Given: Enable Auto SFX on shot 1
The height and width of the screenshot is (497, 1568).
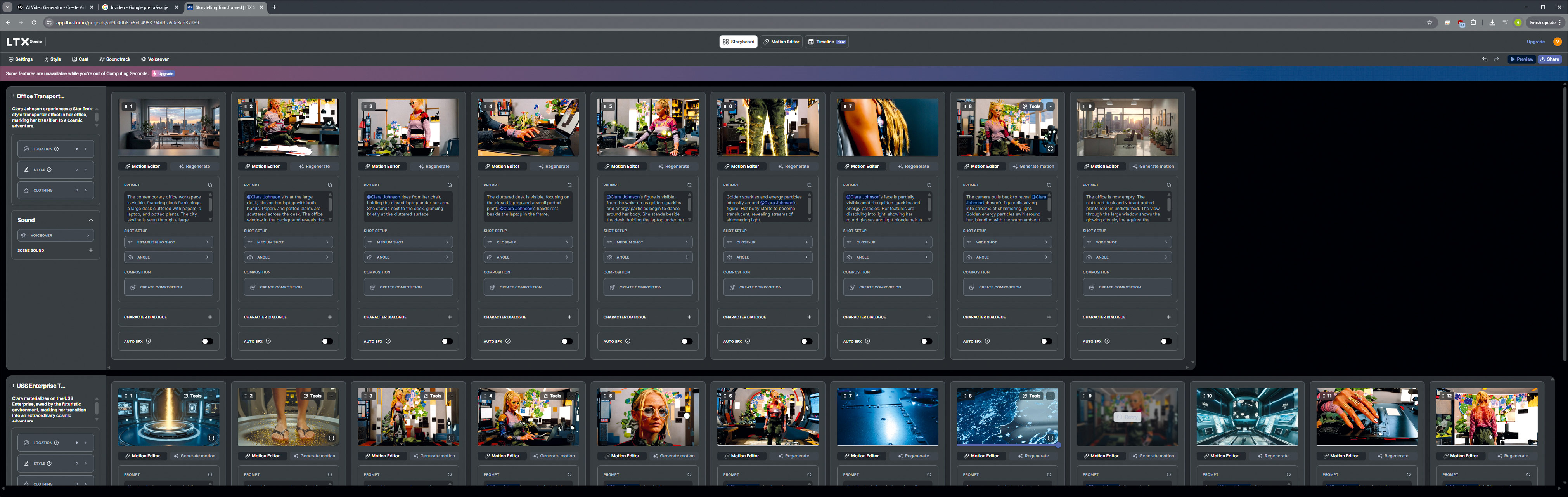Looking at the screenshot, I should pos(207,342).
